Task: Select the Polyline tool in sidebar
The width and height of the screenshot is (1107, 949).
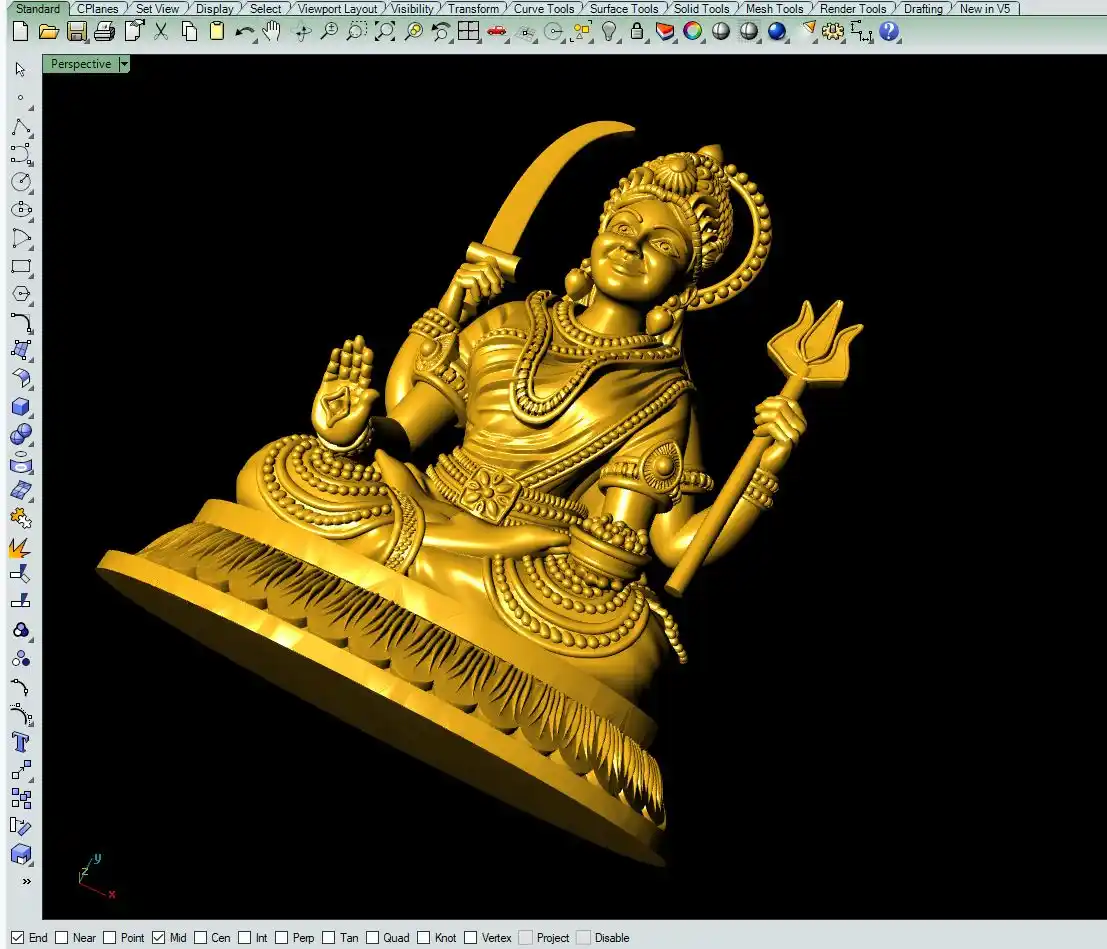Action: (x=20, y=127)
